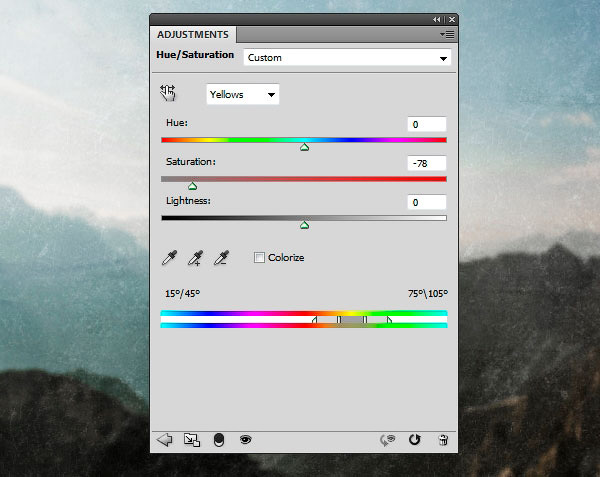Viewport: 600px width, 477px height.
Task: Click right outer falloff marker on color range
Action: point(389,319)
